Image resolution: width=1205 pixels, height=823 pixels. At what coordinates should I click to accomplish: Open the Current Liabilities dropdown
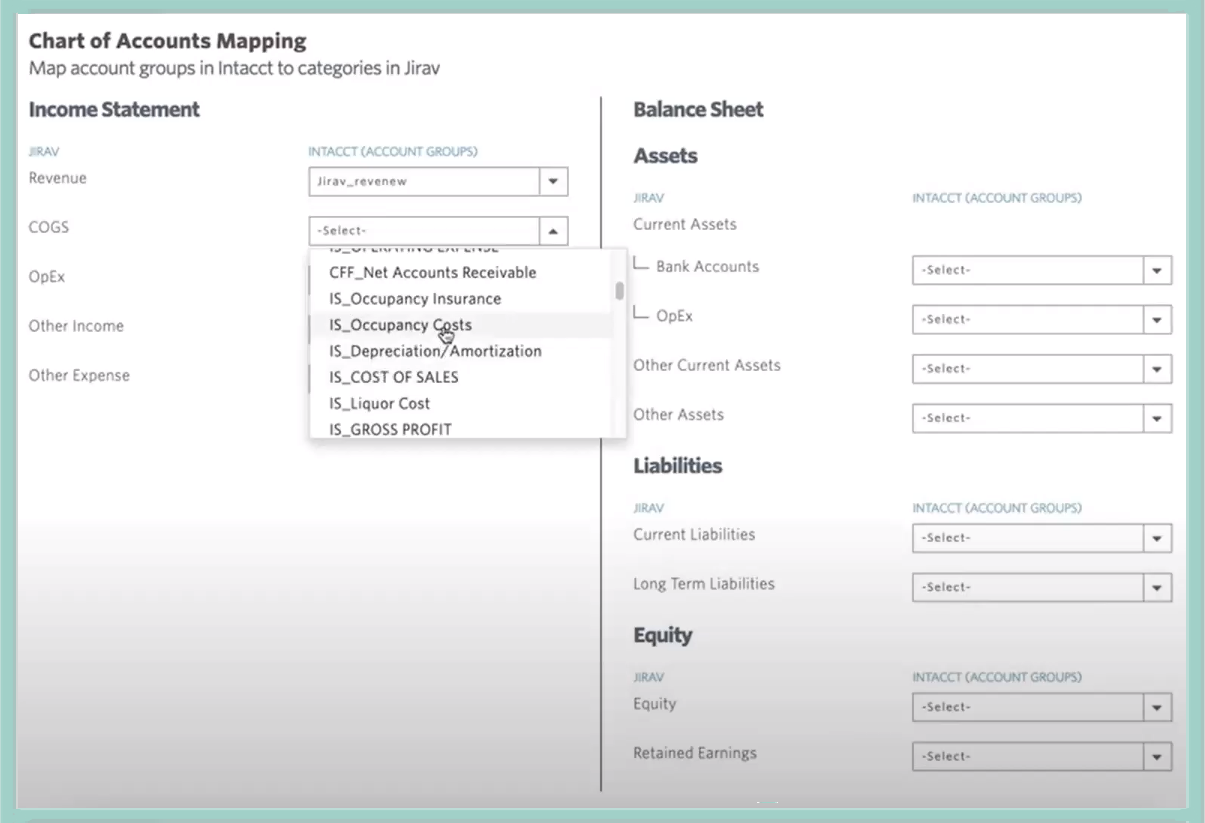pyautogui.click(x=1041, y=538)
